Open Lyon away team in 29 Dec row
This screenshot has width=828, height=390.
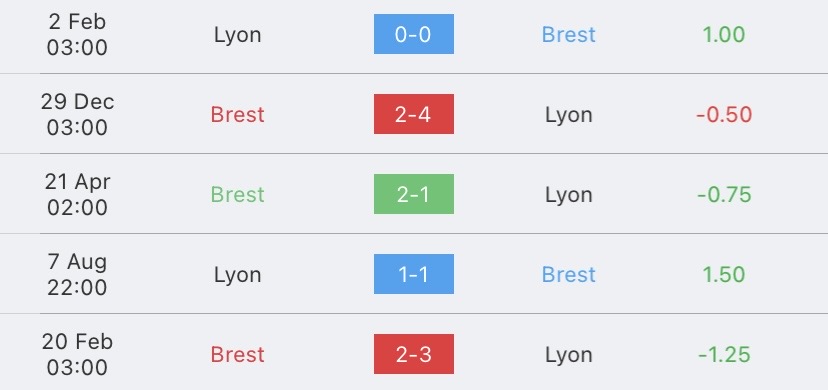569,116
